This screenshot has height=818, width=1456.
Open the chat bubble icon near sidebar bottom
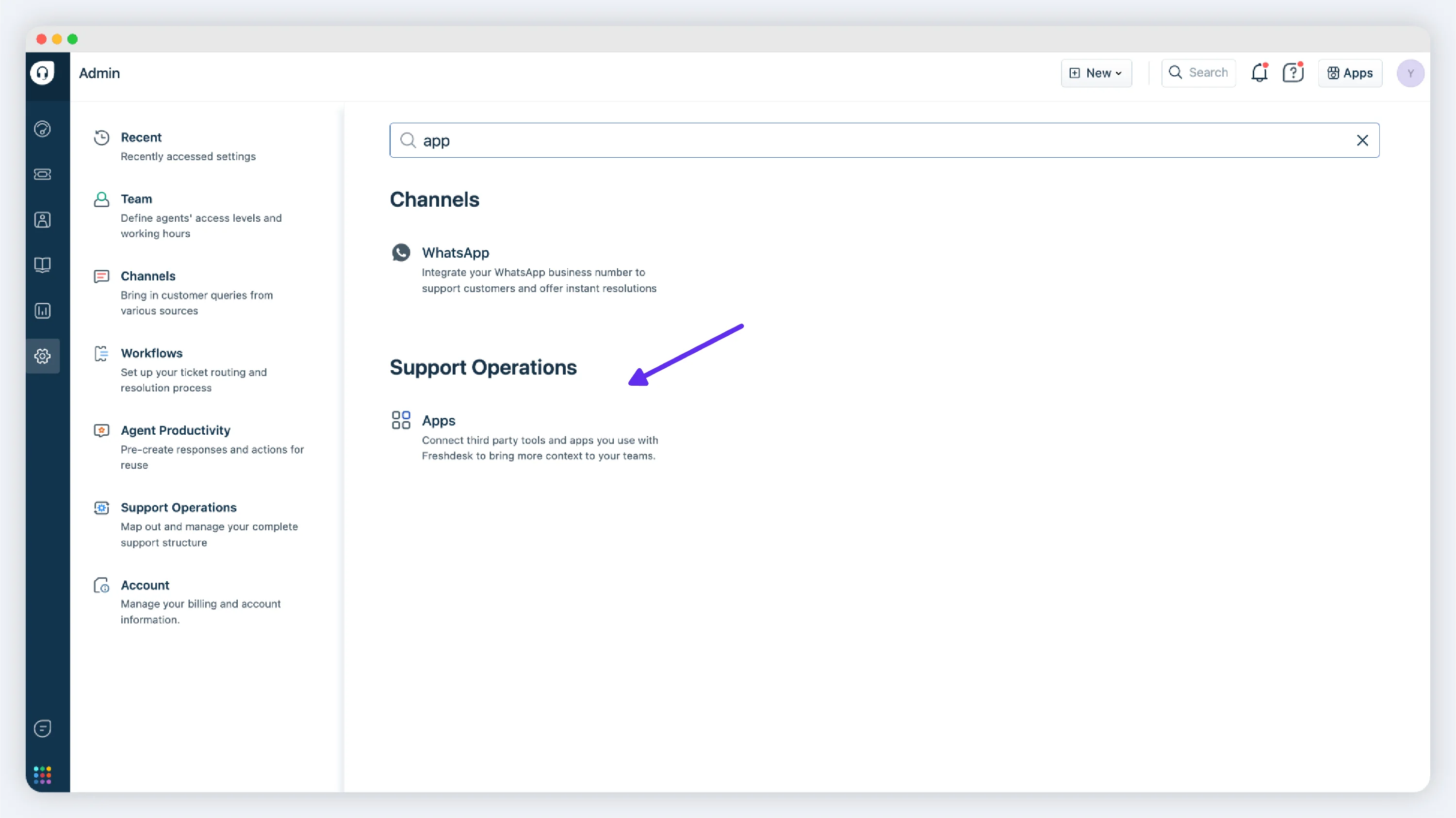pos(42,728)
